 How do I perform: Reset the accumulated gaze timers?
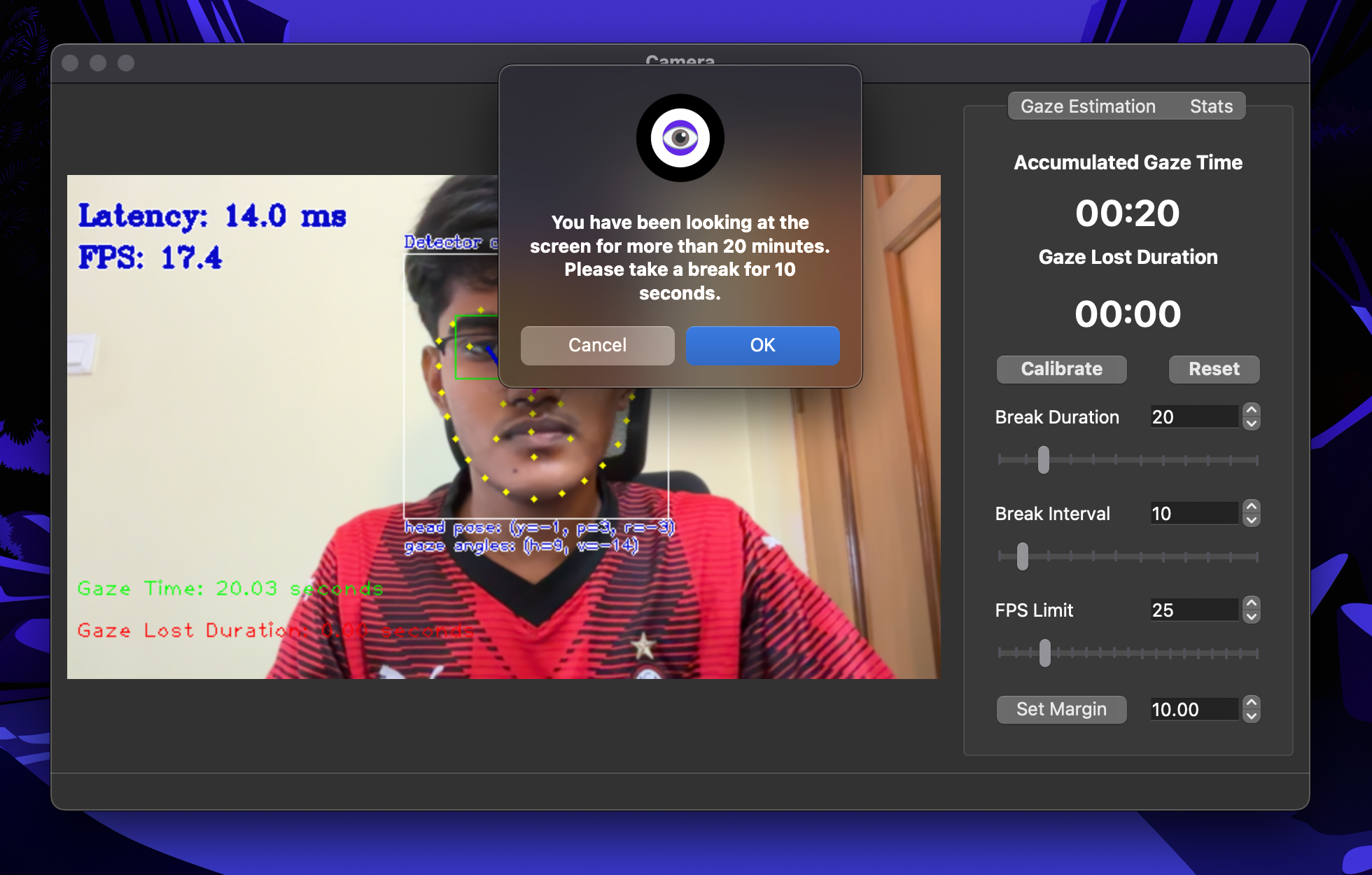tap(1213, 369)
